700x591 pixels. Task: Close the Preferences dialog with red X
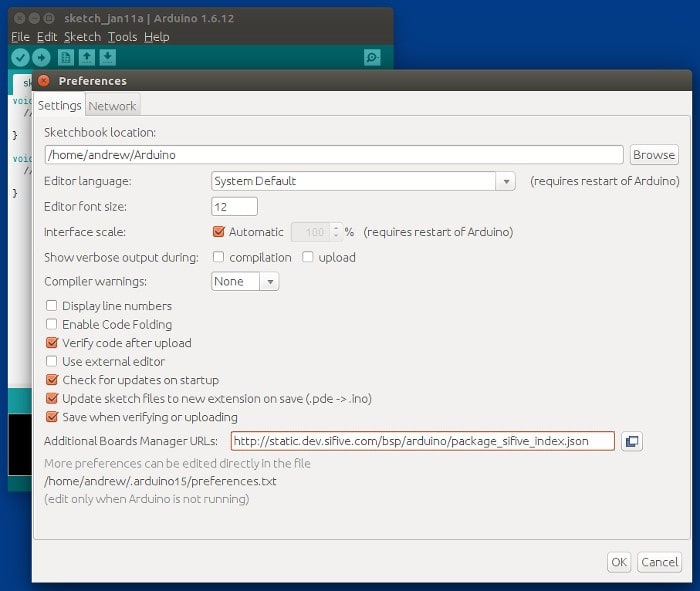(44, 81)
